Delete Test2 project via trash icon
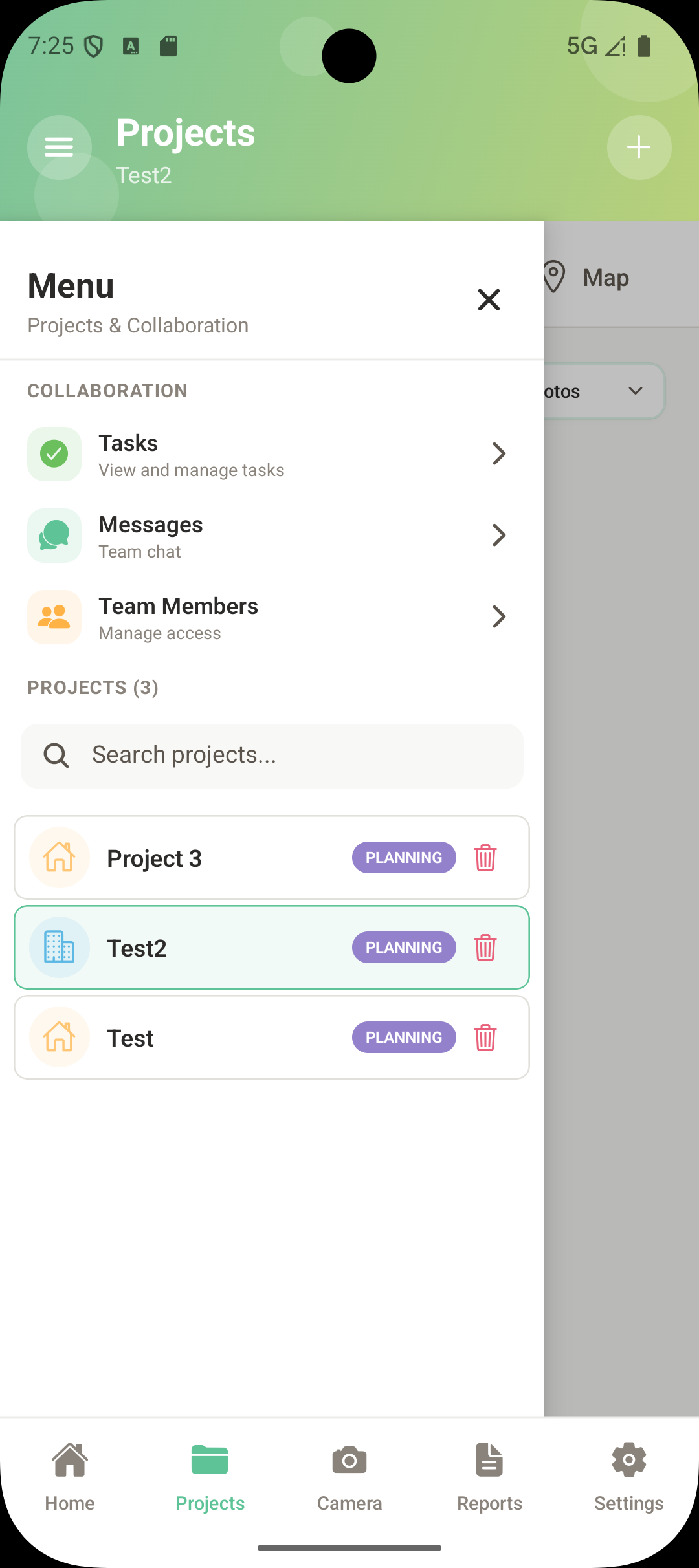This screenshot has height=1568, width=699. coord(485,948)
